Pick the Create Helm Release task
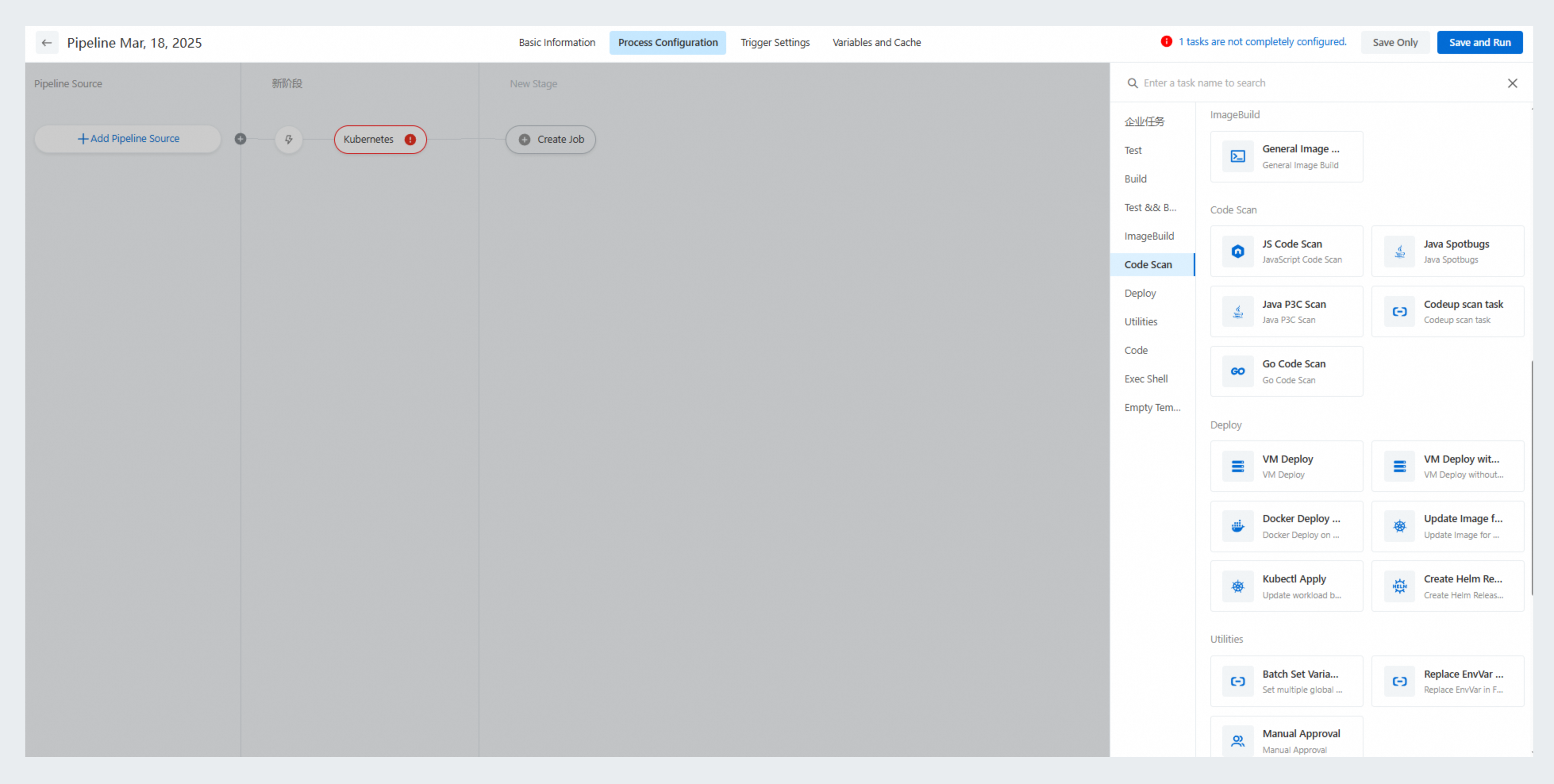The height and width of the screenshot is (784, 1554). pyautogui.click(x=1448, y=586)
